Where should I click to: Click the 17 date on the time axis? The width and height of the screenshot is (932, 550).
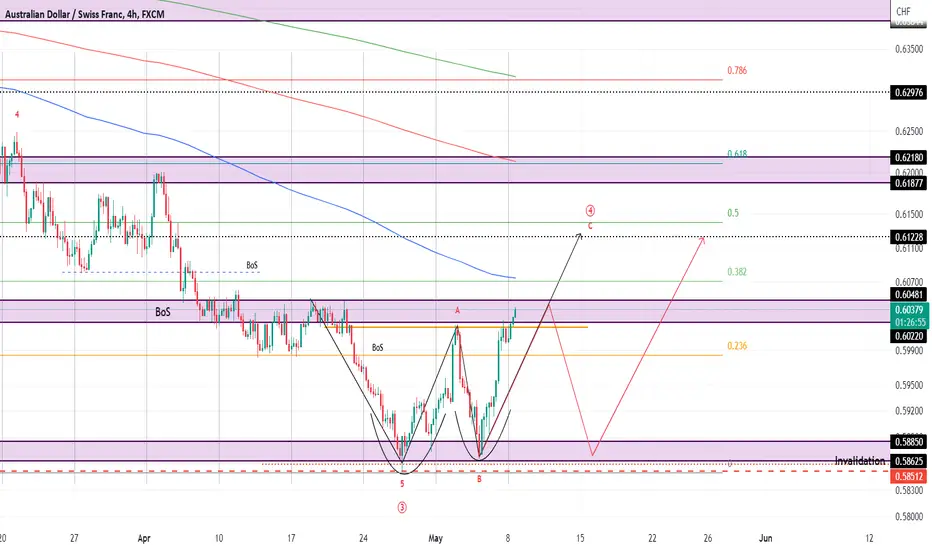click(291, 538)
